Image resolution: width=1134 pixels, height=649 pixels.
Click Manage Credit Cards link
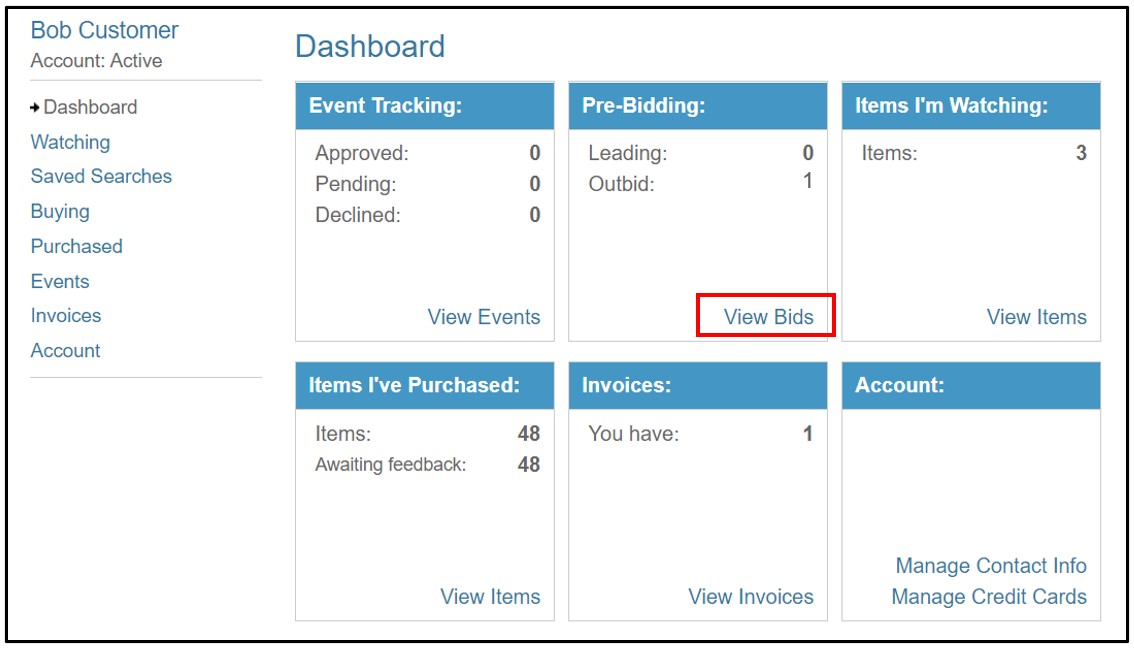point(989,597)
